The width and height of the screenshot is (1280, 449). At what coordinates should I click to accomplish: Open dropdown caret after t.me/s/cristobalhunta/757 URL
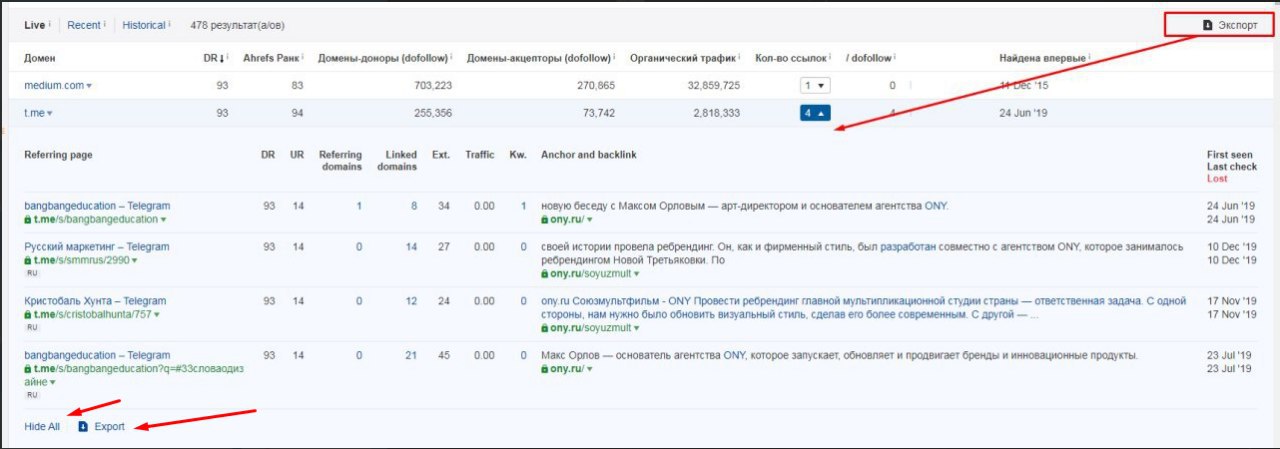click(155, 315)
